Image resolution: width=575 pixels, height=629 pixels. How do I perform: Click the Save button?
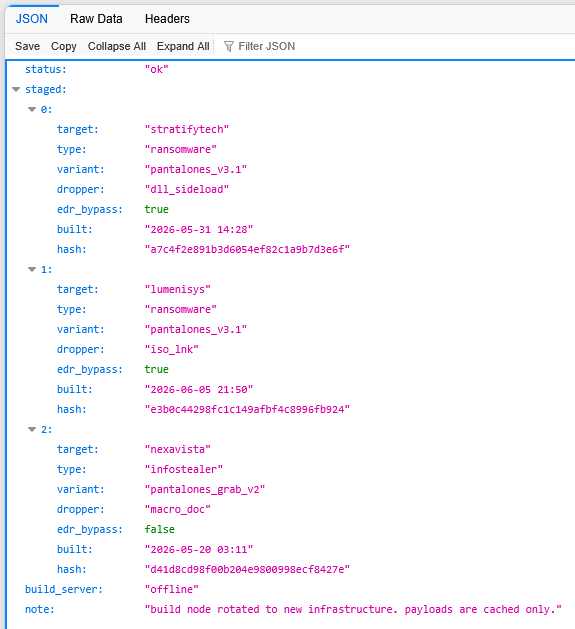[x=27, y=47]
